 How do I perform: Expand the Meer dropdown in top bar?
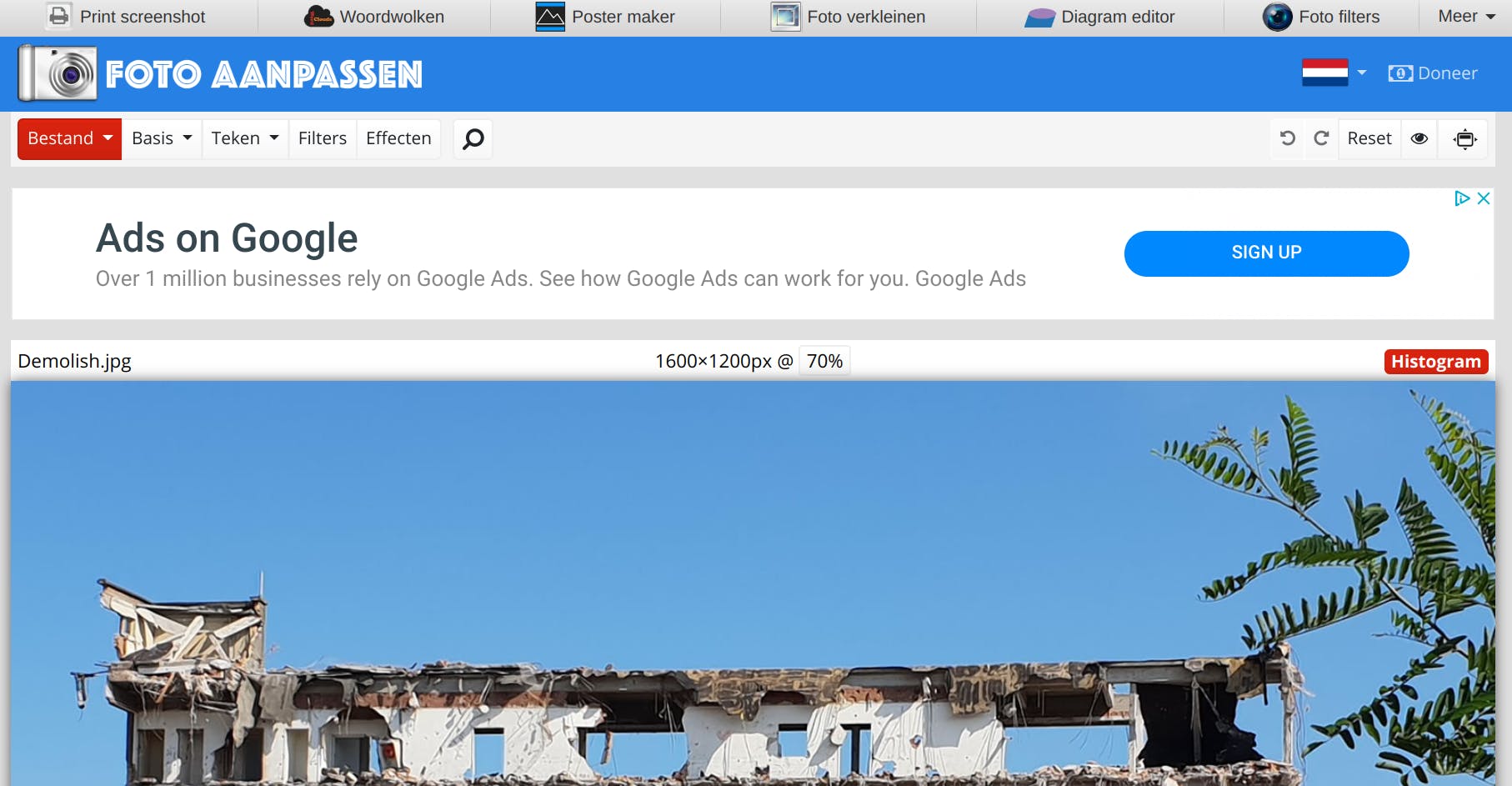pos(1466,16)
